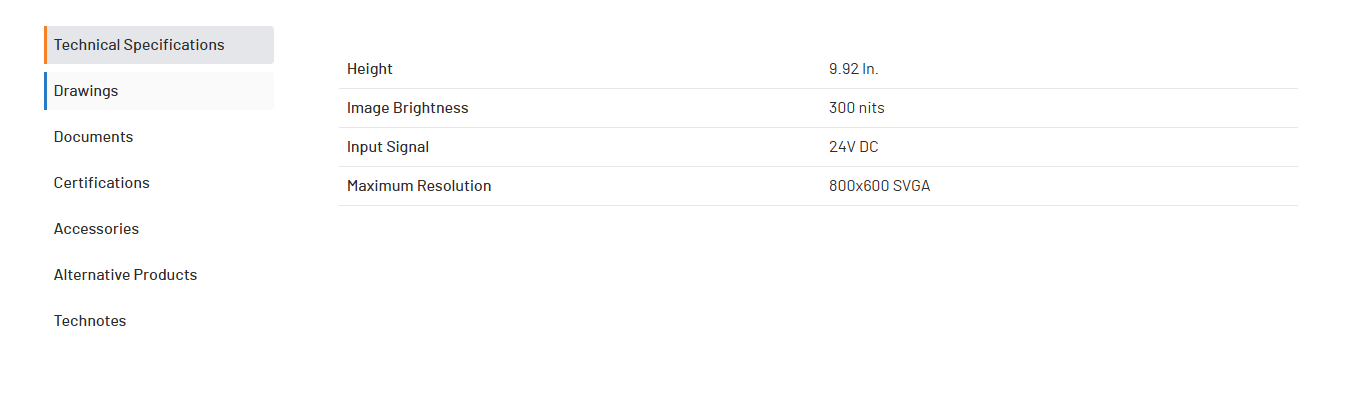Open the Technotes tab
The width and height of the screenshot is (1358, 412).
coord(90,321)
